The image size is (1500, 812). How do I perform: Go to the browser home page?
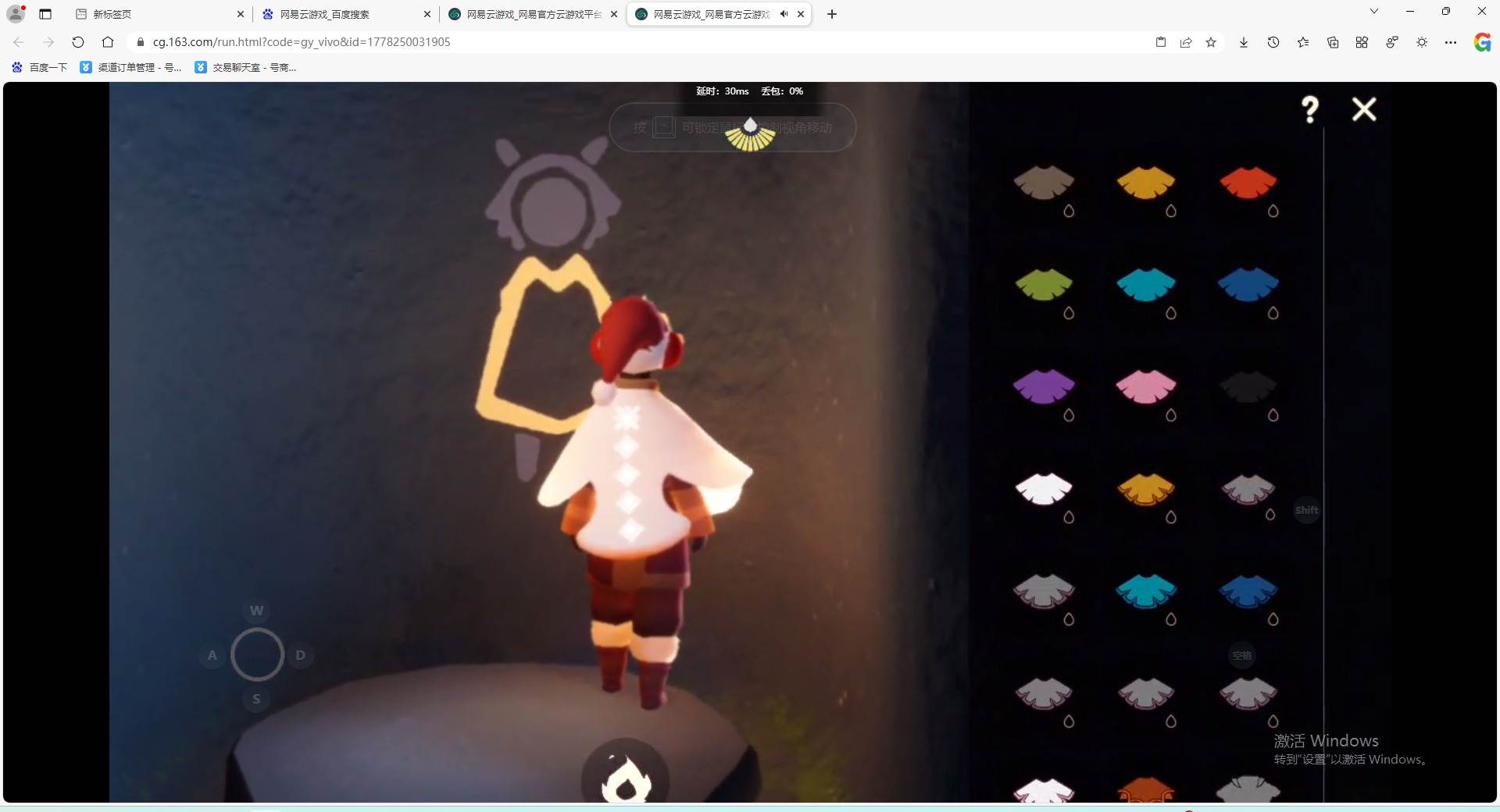108,42
